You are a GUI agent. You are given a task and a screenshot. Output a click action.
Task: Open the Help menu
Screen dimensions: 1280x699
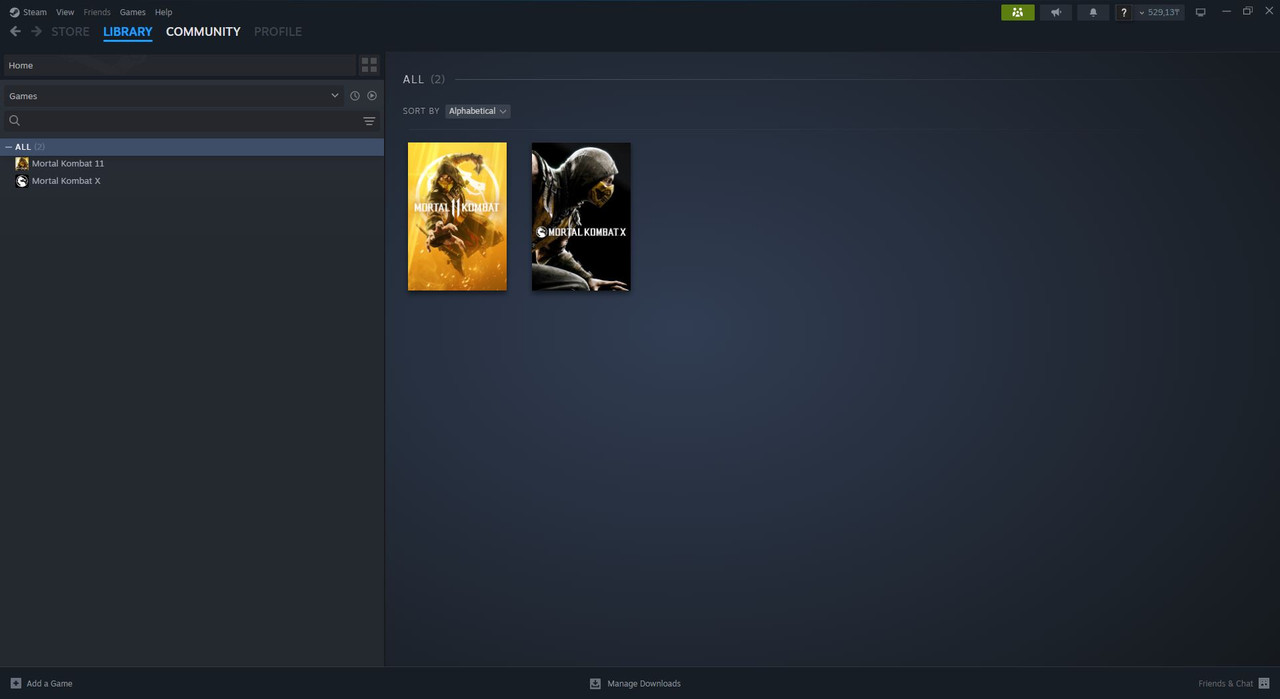pos(164,12)
